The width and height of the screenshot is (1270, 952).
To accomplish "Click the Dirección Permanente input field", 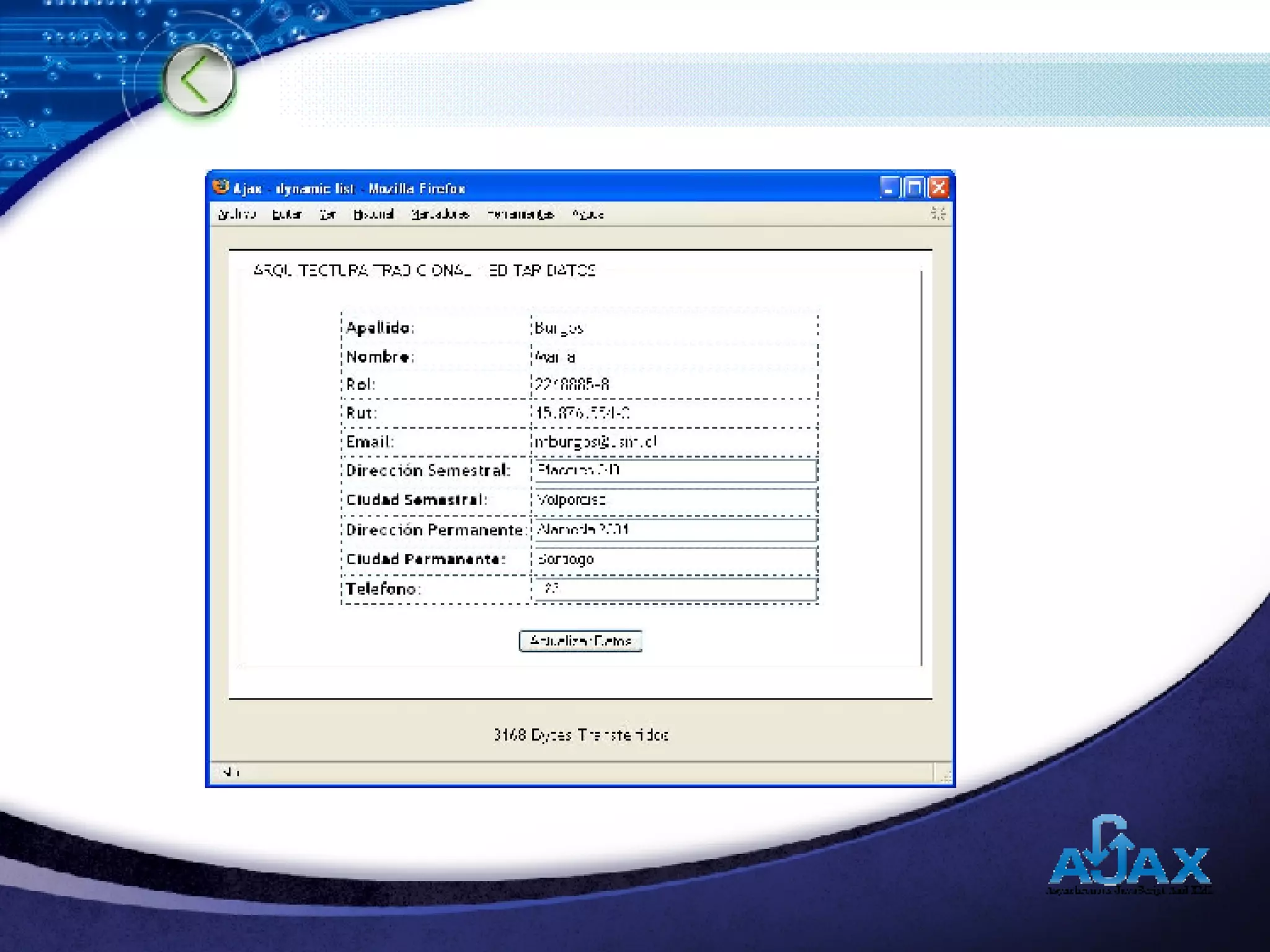I will pyautogui.click(x=674, y=530).
